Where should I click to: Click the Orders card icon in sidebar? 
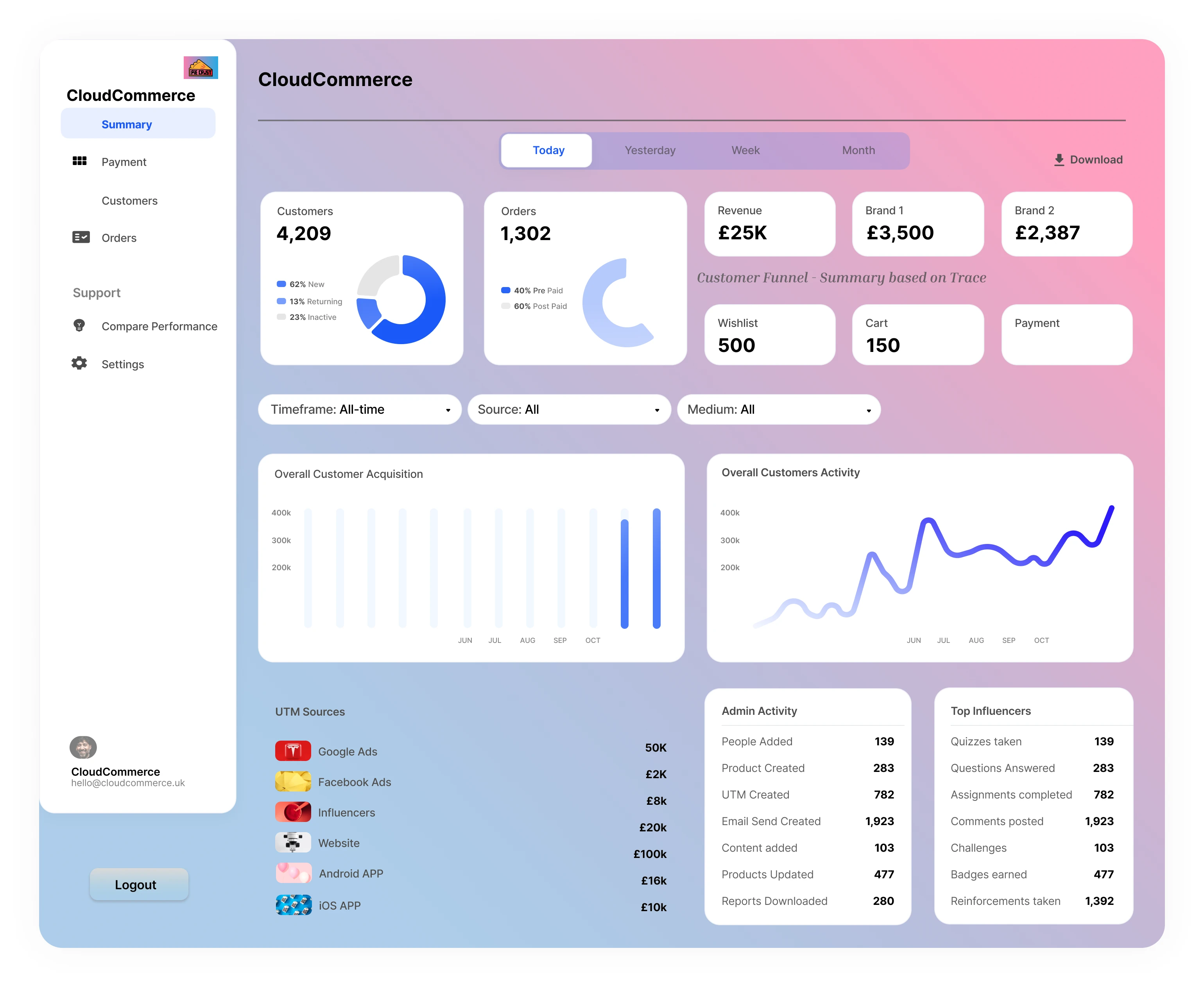click(81, 237)
